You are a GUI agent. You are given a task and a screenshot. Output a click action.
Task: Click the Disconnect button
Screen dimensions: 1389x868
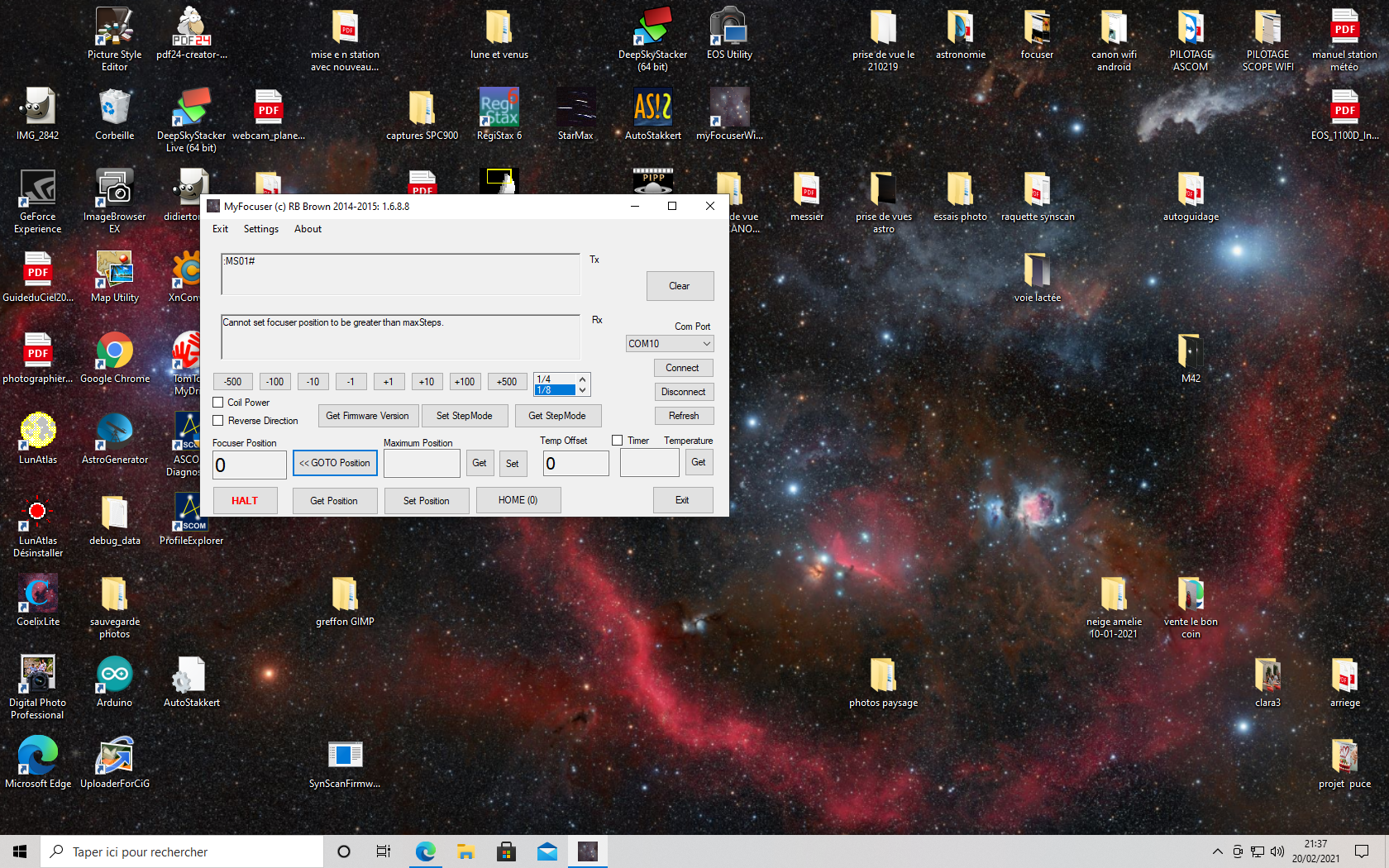point(683,392)
